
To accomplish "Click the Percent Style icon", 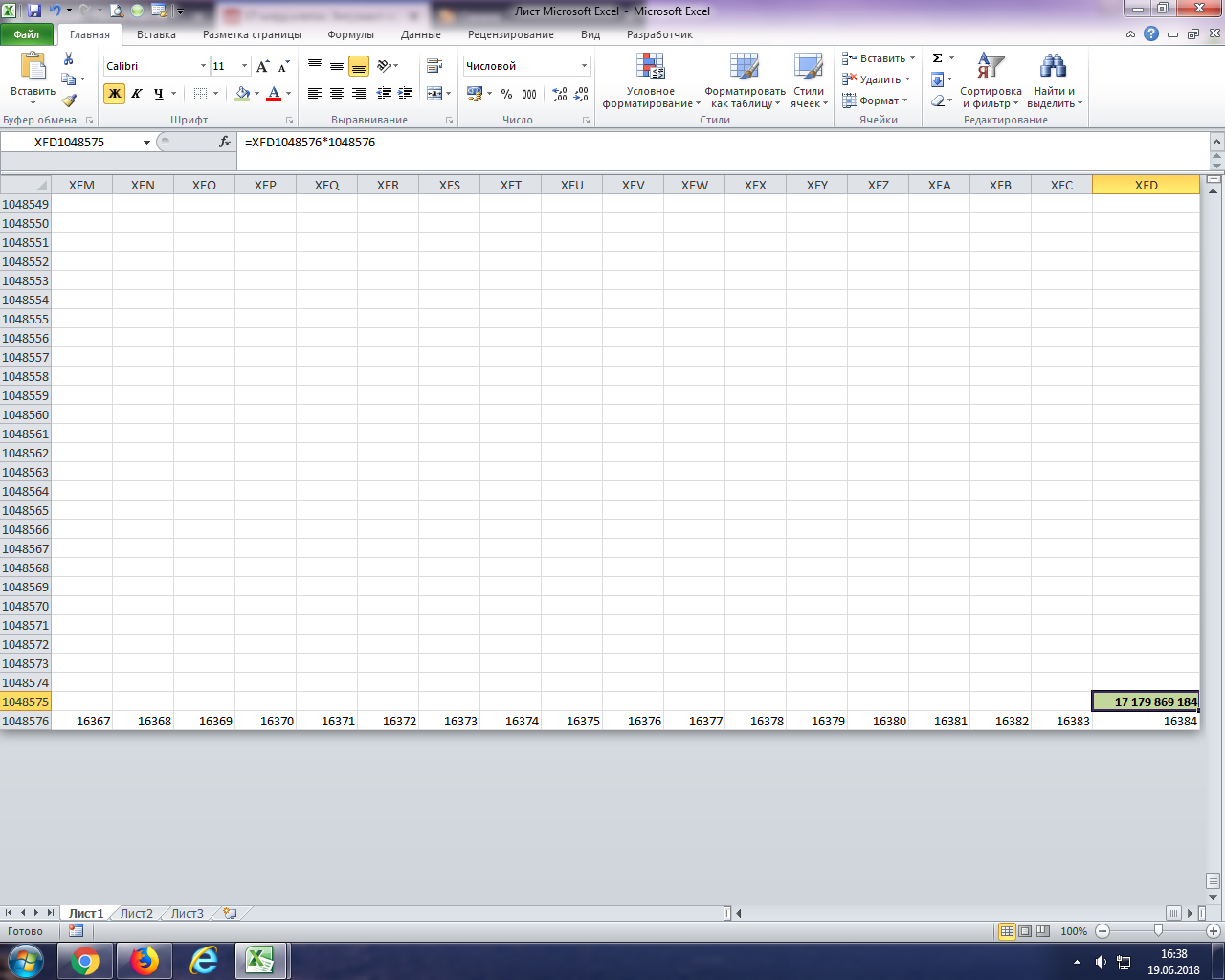I will 506,94.
